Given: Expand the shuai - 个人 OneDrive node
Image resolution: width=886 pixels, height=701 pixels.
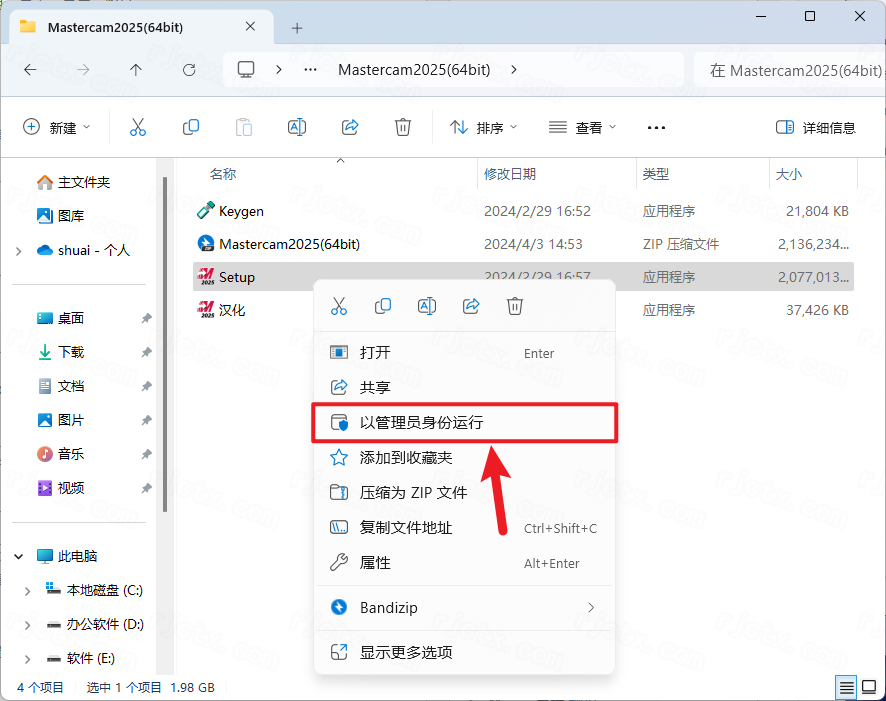Looking at the screenshot, I should pos(19,251).
